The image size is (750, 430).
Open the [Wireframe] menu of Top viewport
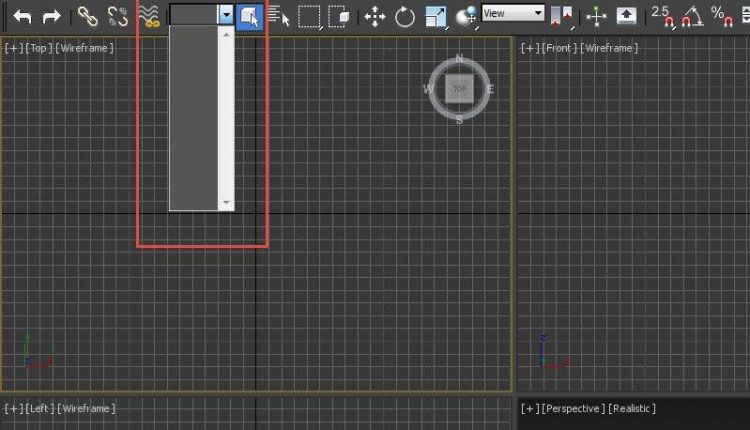pyautogui.click(x=79, y=48)
